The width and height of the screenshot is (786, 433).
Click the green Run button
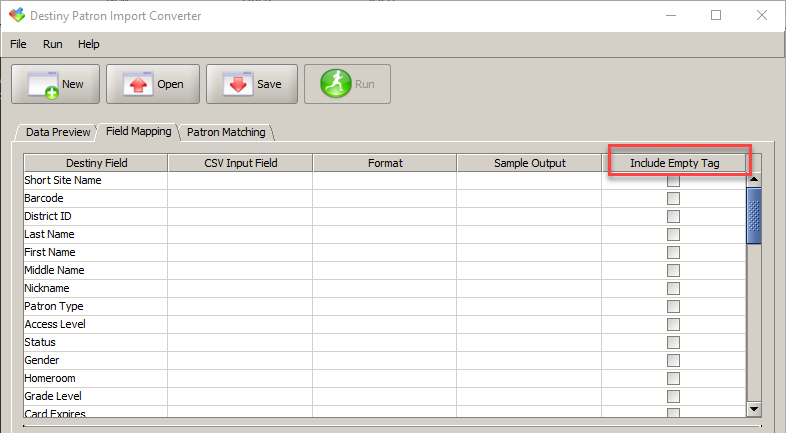[347, 84]
